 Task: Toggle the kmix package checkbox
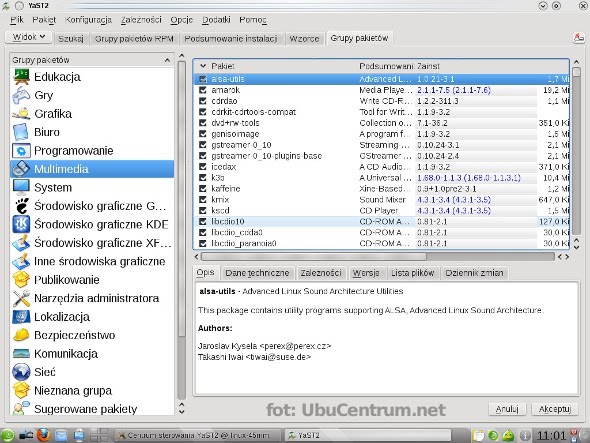(203, 199)
